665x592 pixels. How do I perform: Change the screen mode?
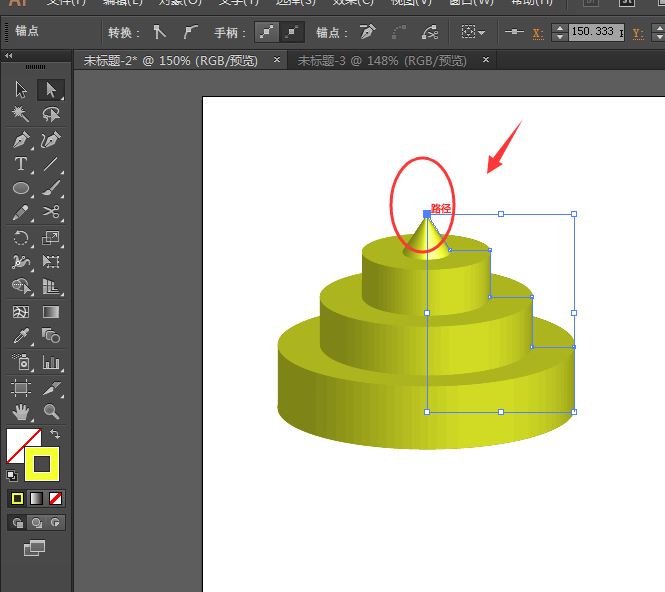pos(34,548)
